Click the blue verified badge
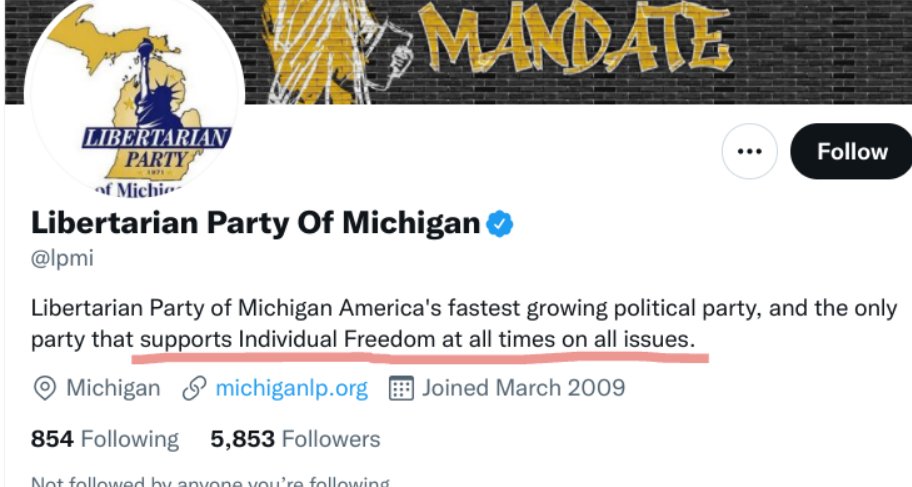The width and height of the screenshot is (912, 487). [x=499, y=224]
